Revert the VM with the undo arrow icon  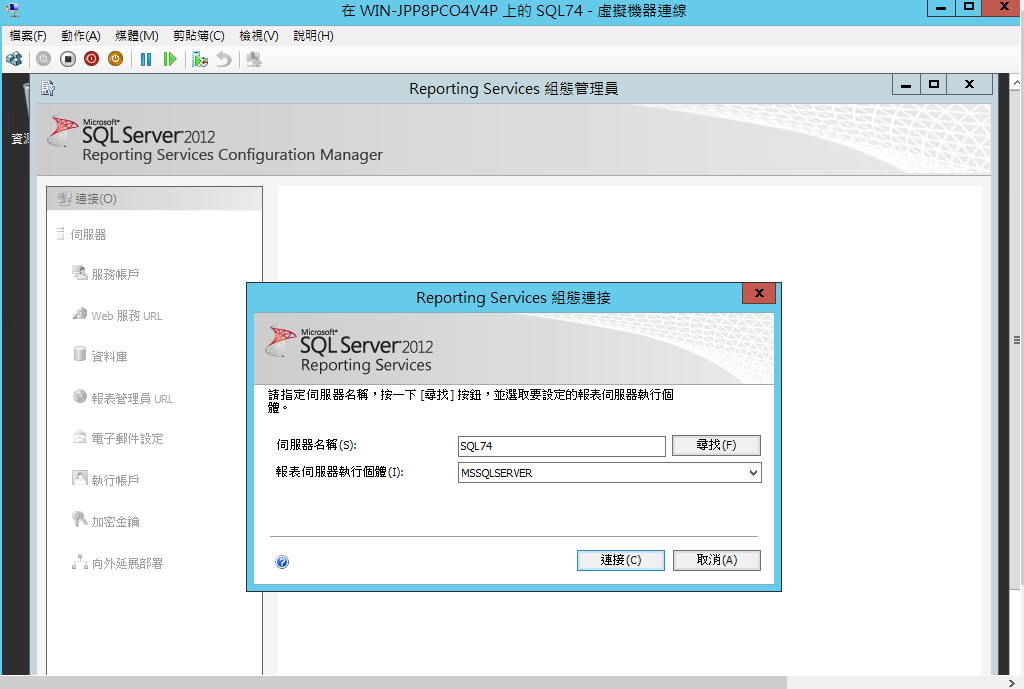[224, 59]
